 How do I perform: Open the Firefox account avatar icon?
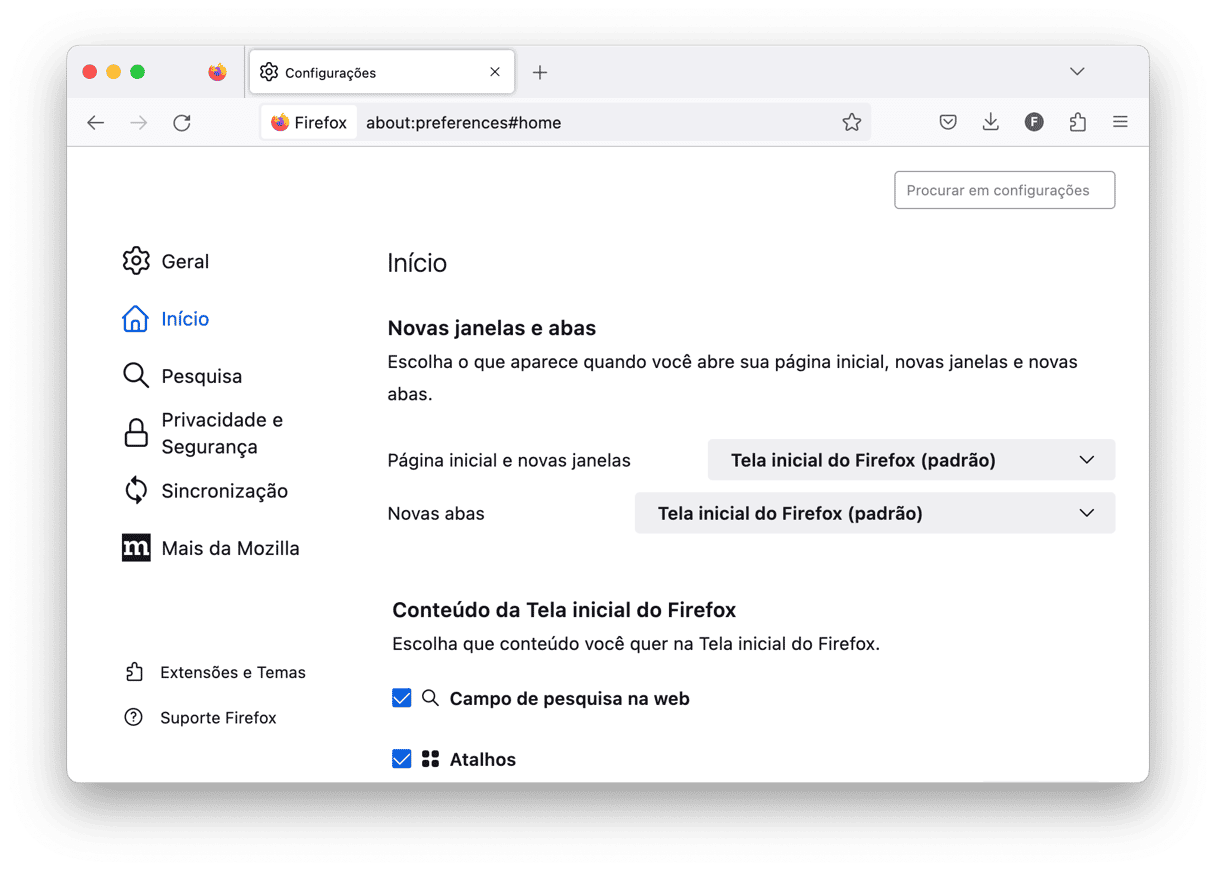1034,122
